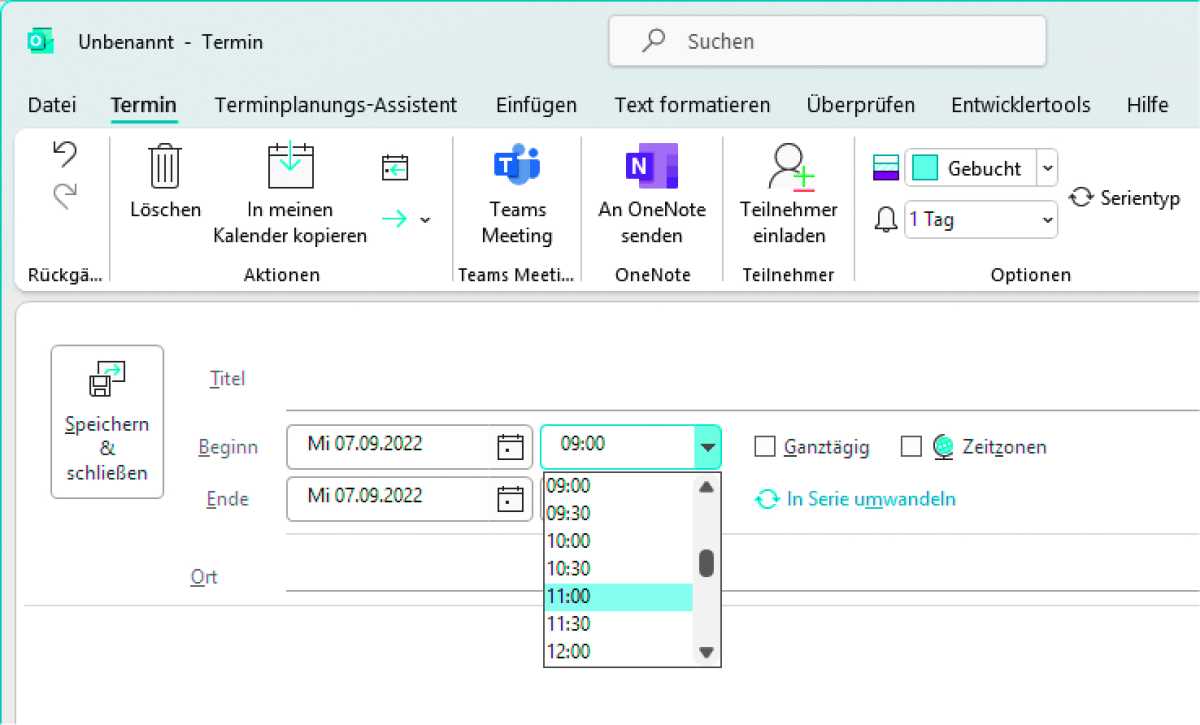The width and height of the screenshot is (1200, 725).
Task: Toggle the Zeitzonen checkbox
Action: pyautogui.click(x=911, y=447)
